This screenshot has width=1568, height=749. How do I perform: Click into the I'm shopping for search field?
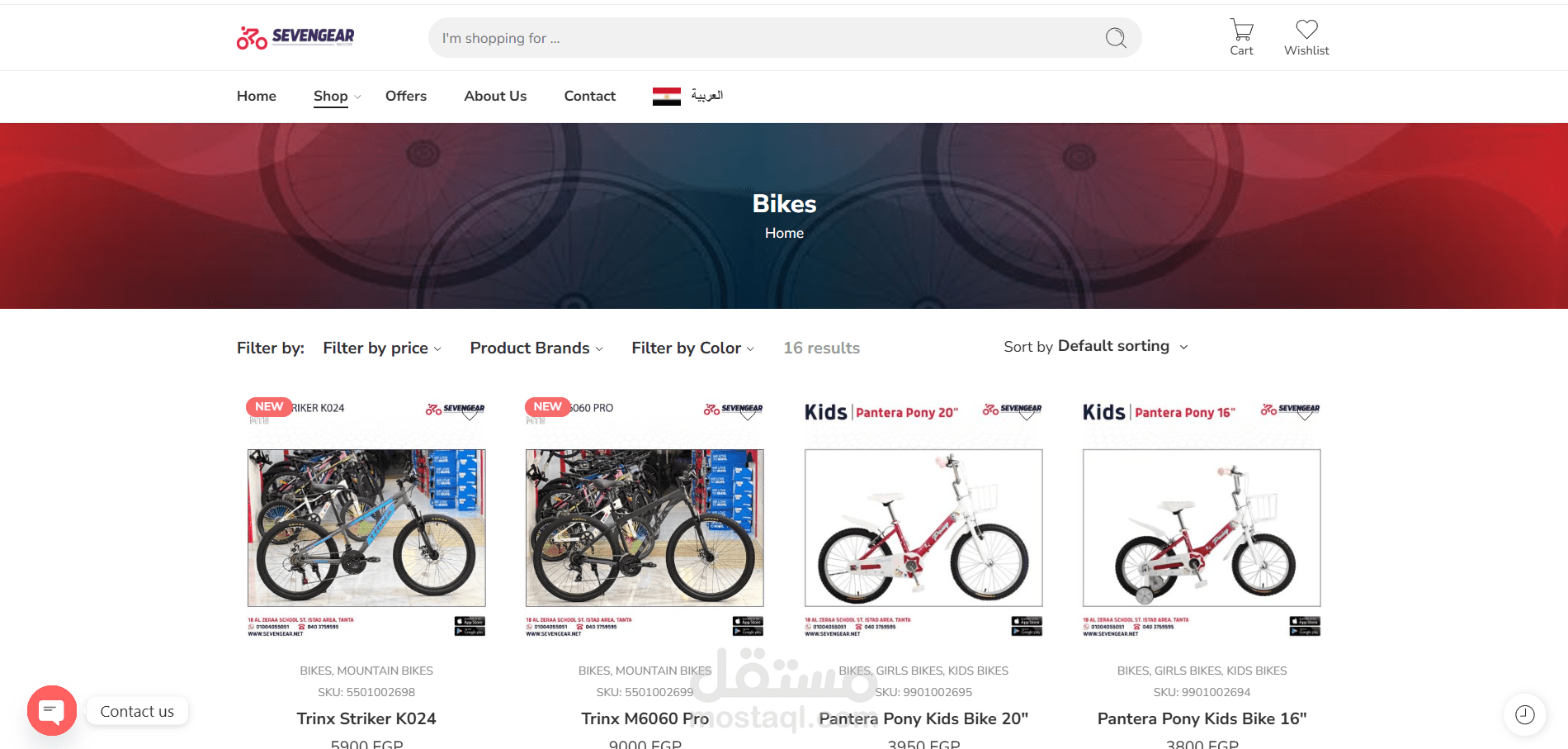[767, 38]
